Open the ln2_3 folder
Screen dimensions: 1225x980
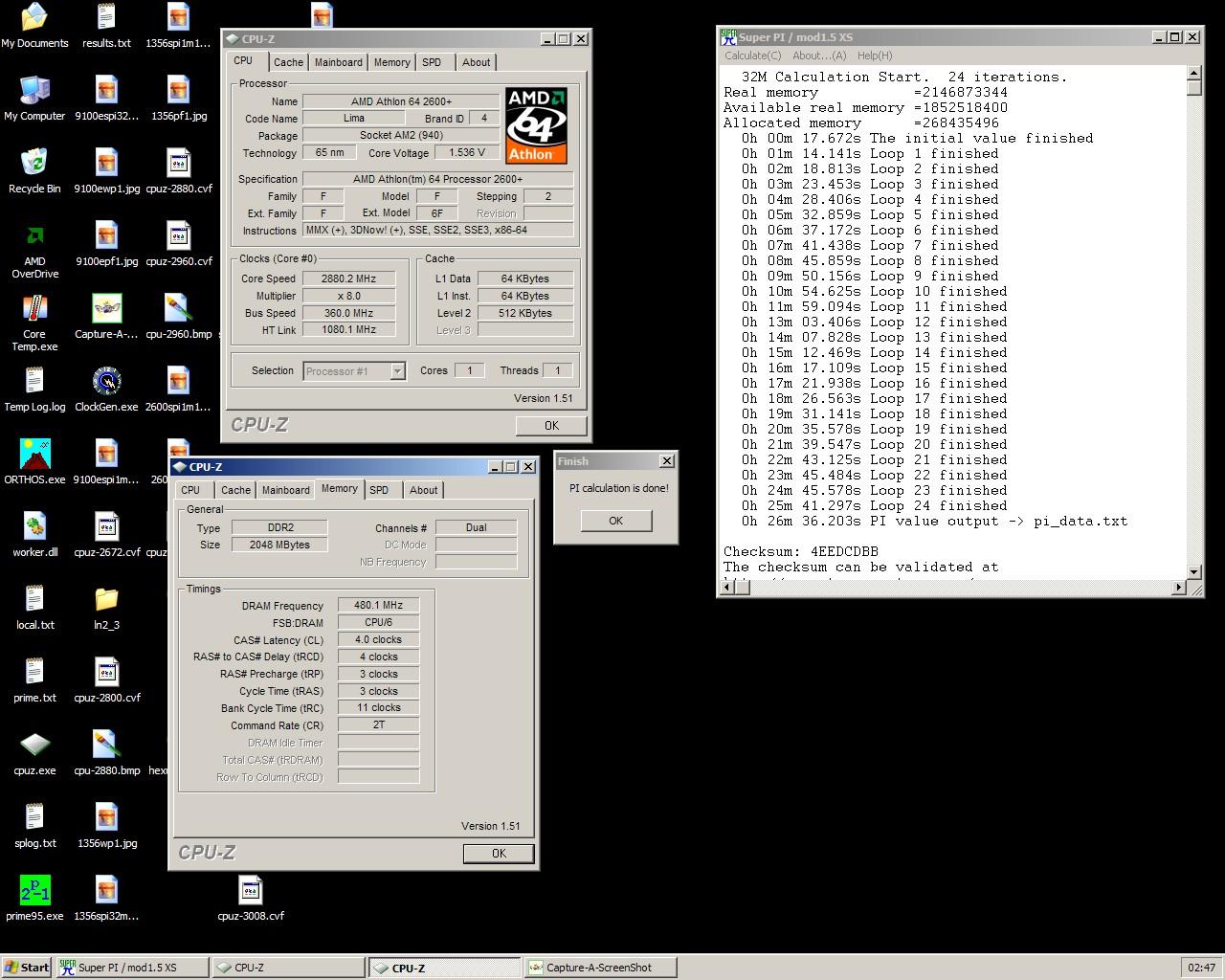106,607
